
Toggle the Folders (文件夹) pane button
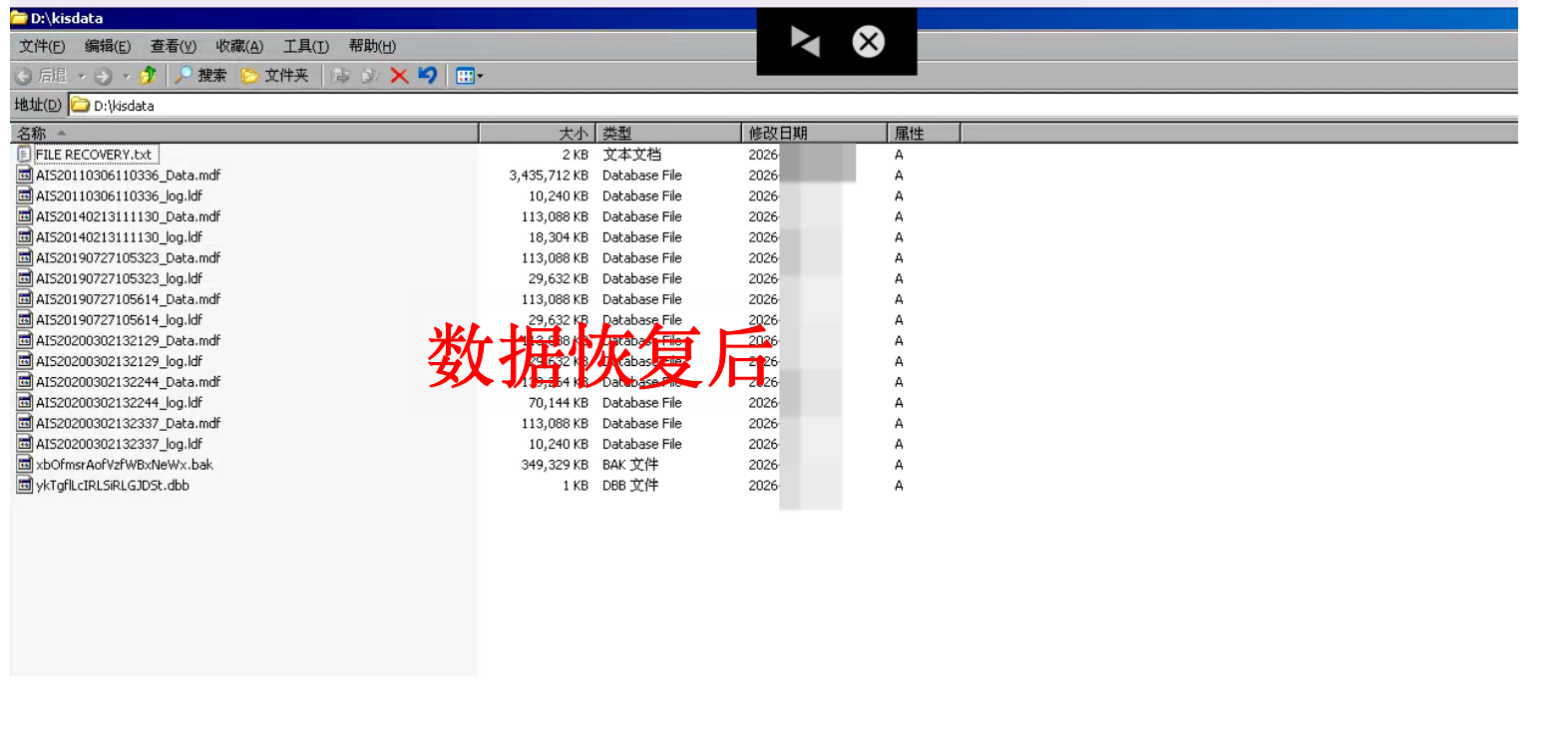pyautogui.click(x=275, y=76)
